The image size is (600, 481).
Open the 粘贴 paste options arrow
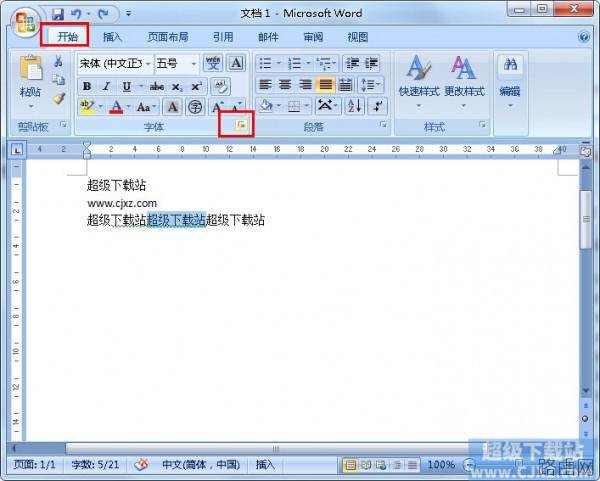tap(31, 106)
